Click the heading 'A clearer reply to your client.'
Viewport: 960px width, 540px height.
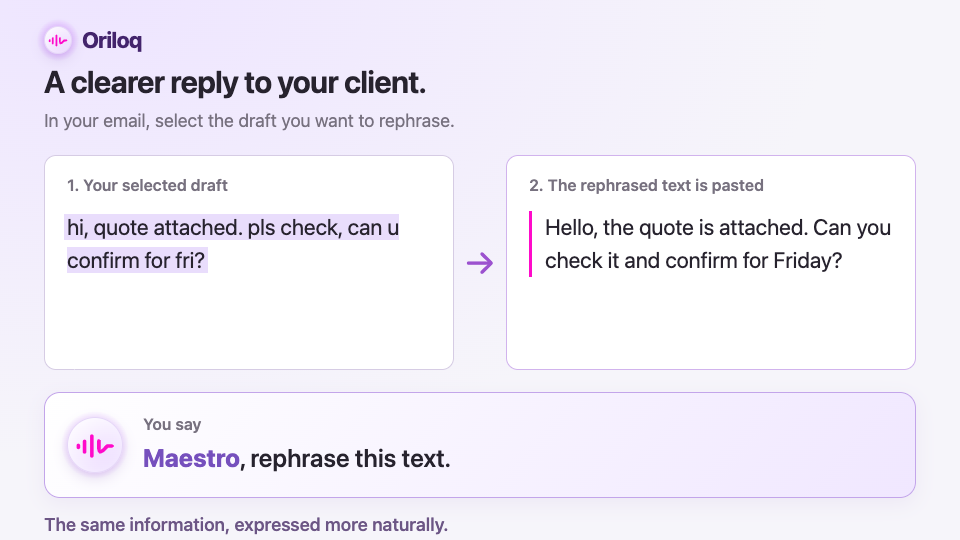(x=234, y=83)
